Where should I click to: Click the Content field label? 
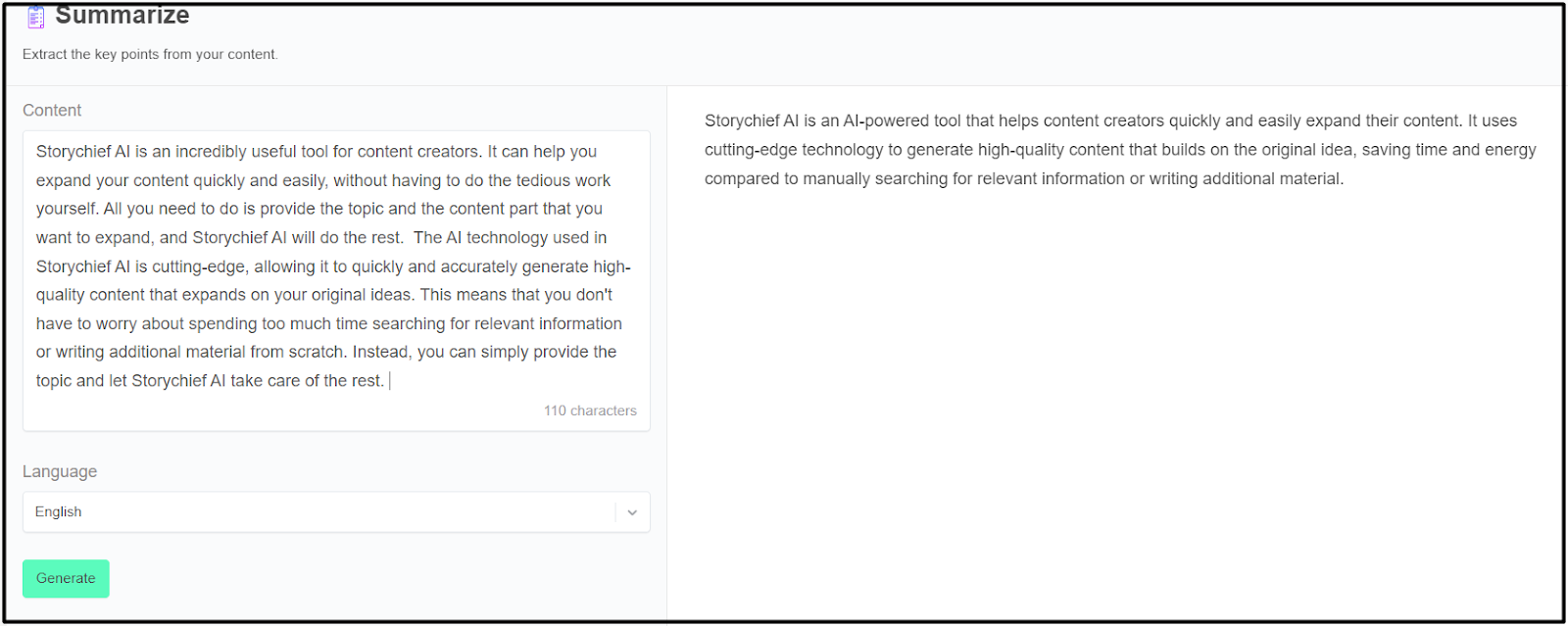coord(52,110)
